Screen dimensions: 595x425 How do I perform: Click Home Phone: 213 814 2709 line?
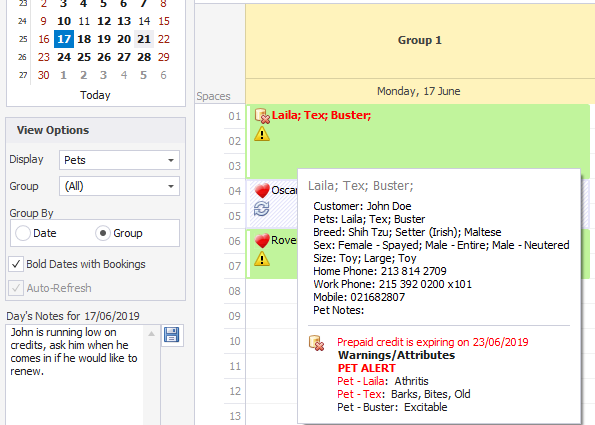[x=380, y=271]
